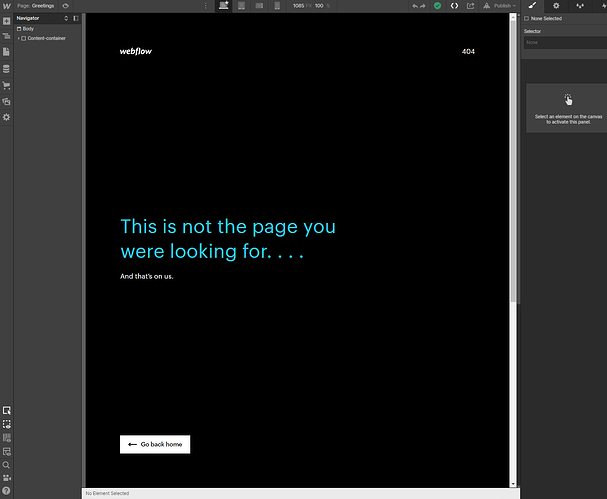Expand the Content-container tree arrow
Image resolution: width=607 pixels, height=499 pixels.
coord(19,38)
